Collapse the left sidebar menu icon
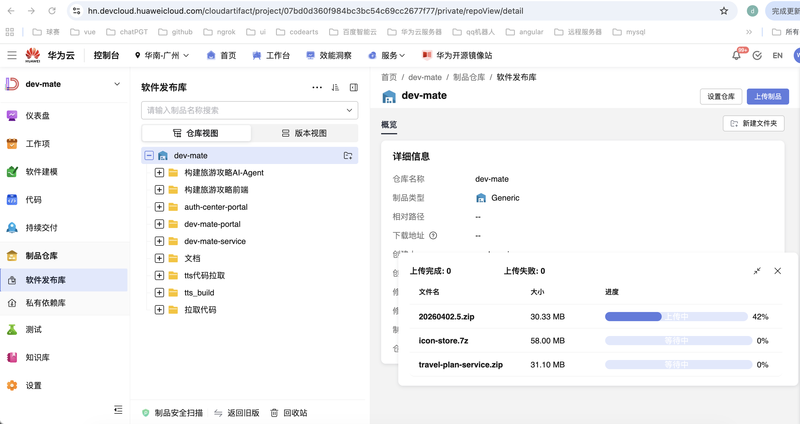Viewport: 800px width, 424px height. pyautogui.click(x=118, y=409)
